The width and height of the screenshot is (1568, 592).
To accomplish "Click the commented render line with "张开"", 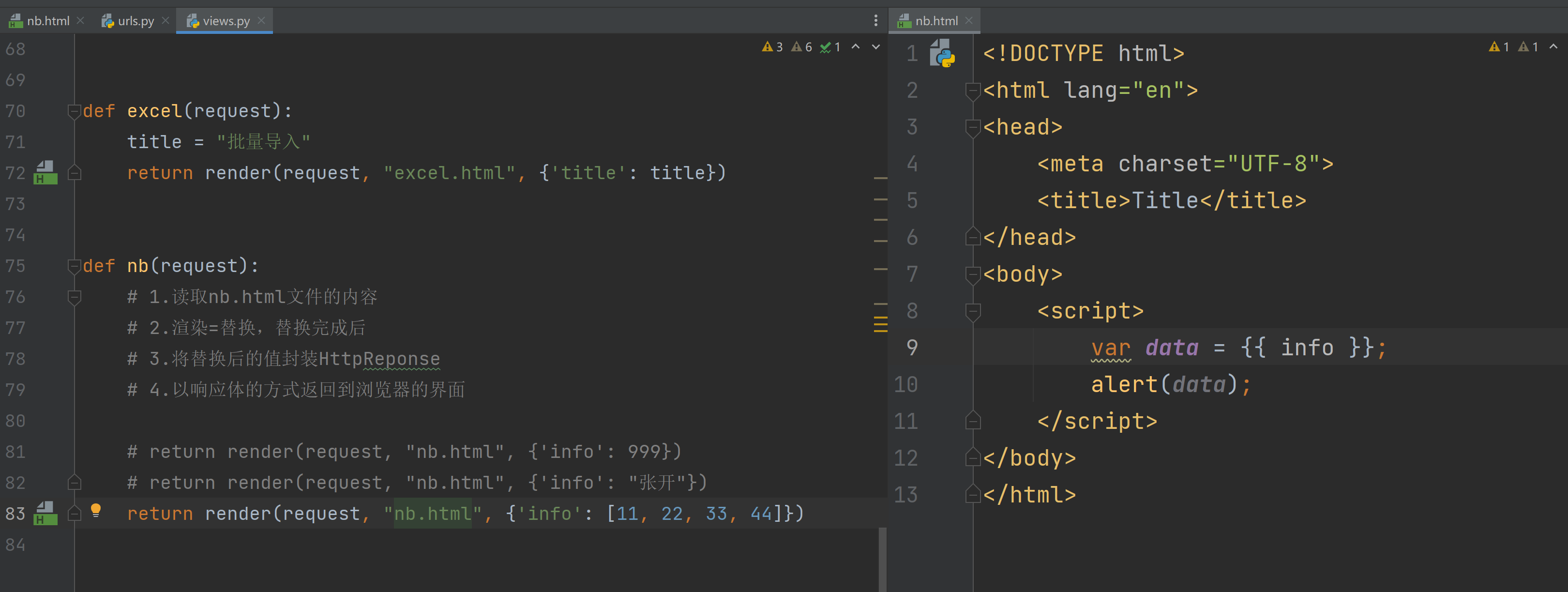I will (x=417, y=483).
